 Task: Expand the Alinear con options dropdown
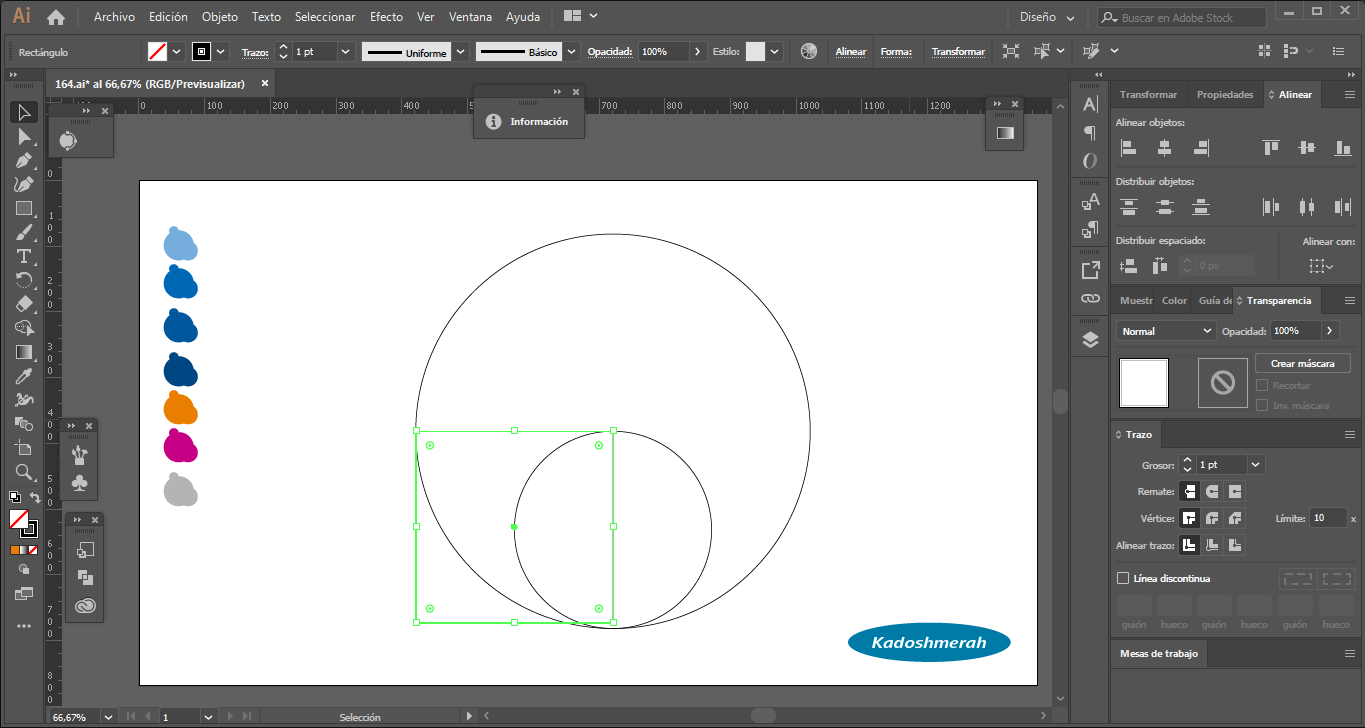pos(1321,266)
